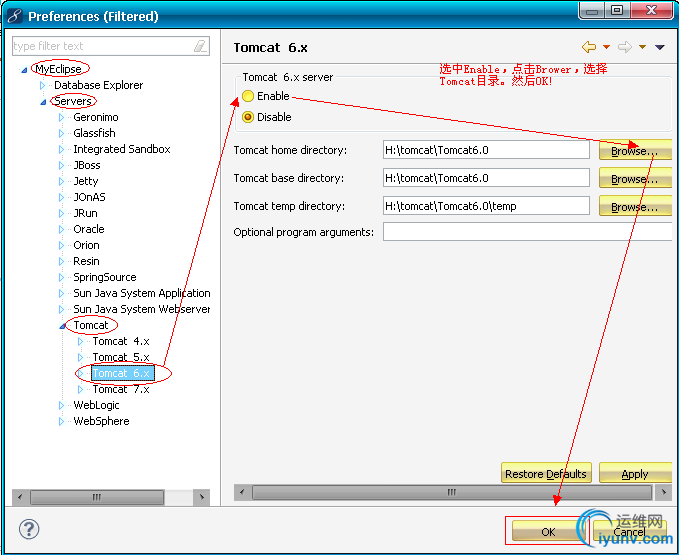The height and width of the screenshot is (555, 679).
Task: Click the Tomcat home directory field
Action: pyautogui.click(x=486, y=150)
